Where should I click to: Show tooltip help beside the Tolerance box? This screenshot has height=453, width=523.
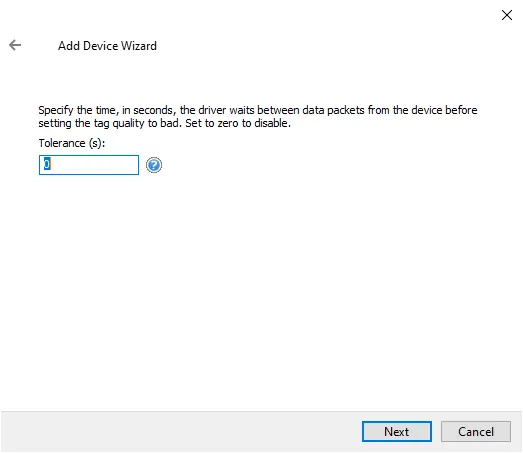[154, 165]
